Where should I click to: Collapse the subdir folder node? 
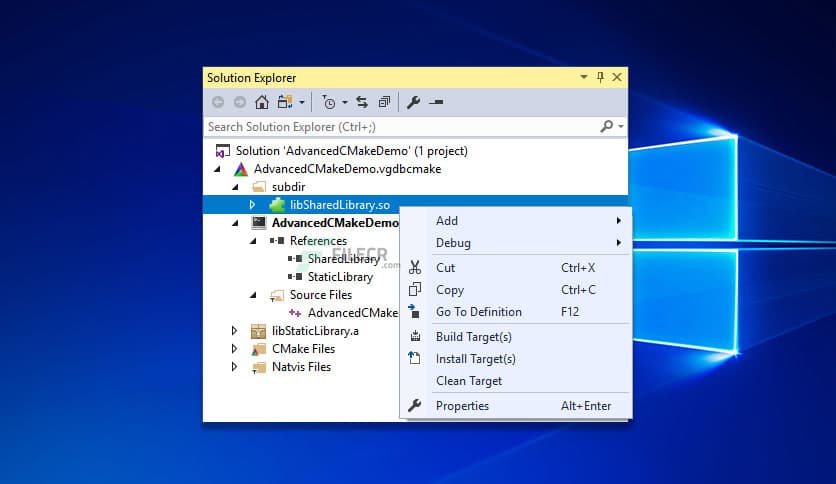pos(235,187)
